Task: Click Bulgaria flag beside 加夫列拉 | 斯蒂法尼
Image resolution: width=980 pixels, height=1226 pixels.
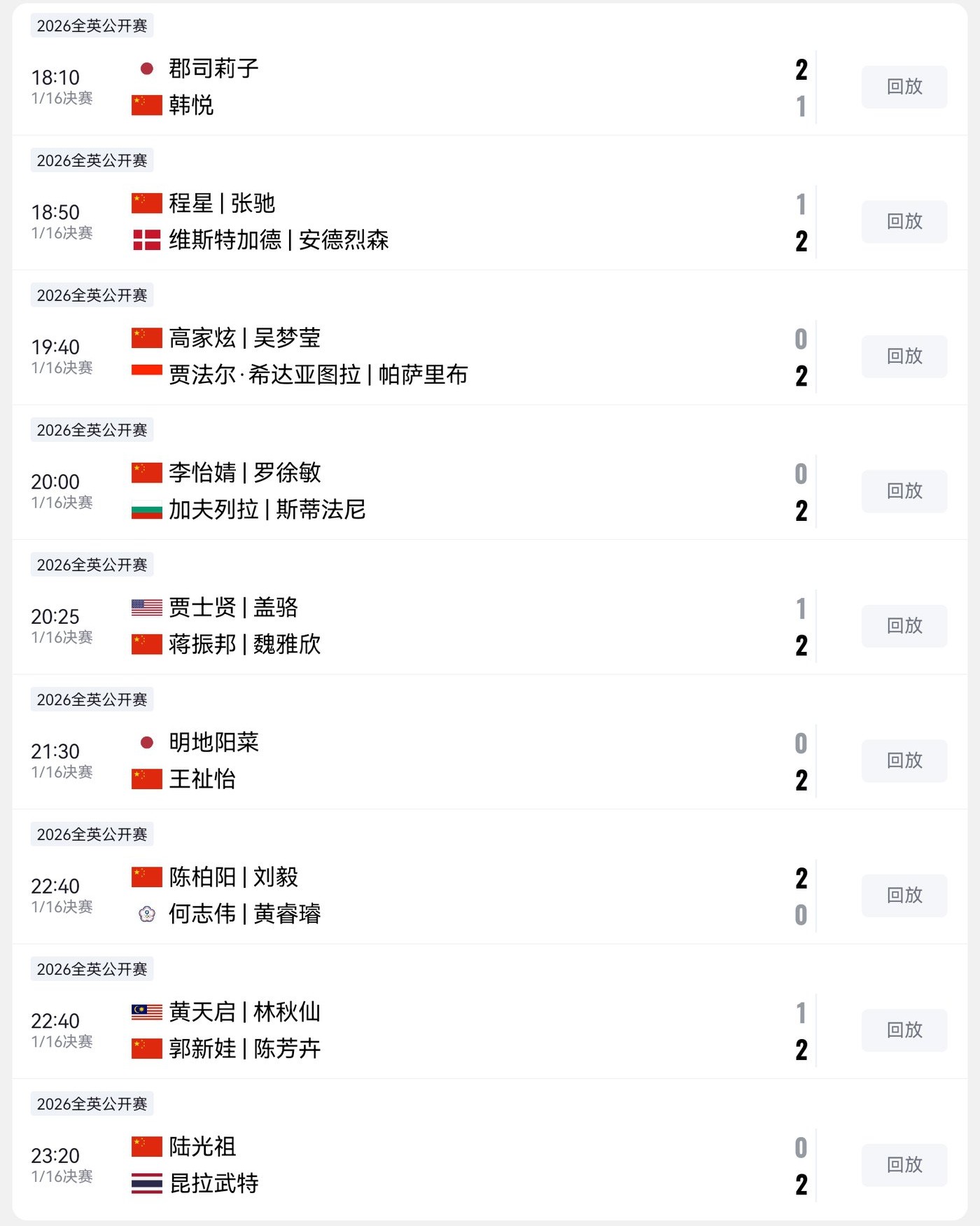Action: pyautogui.click(x=147, y=510)
